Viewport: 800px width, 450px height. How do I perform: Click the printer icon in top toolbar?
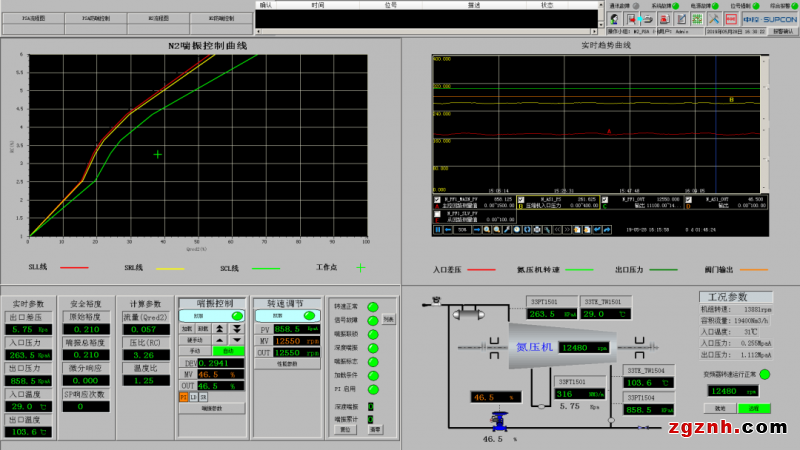(647, 19)
